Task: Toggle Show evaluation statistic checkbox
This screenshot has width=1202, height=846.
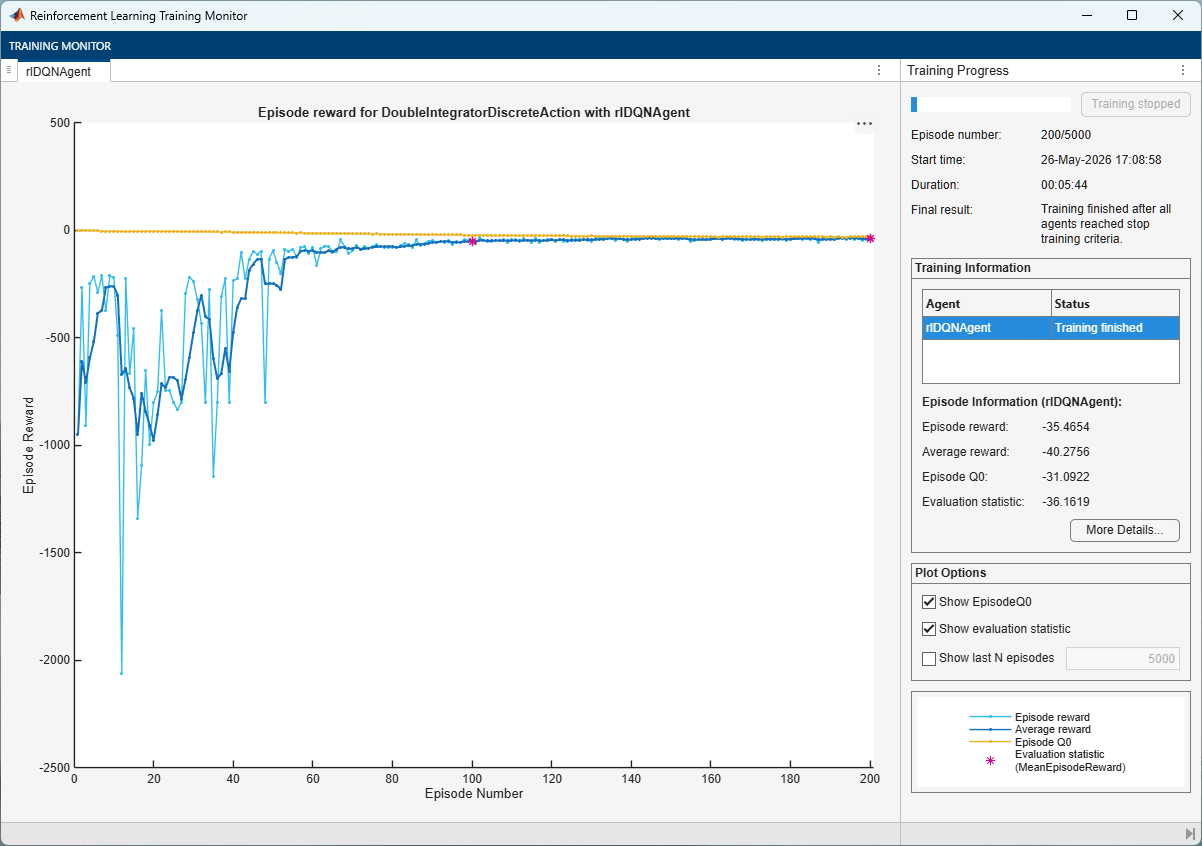Action: click(x=929, y=629)
